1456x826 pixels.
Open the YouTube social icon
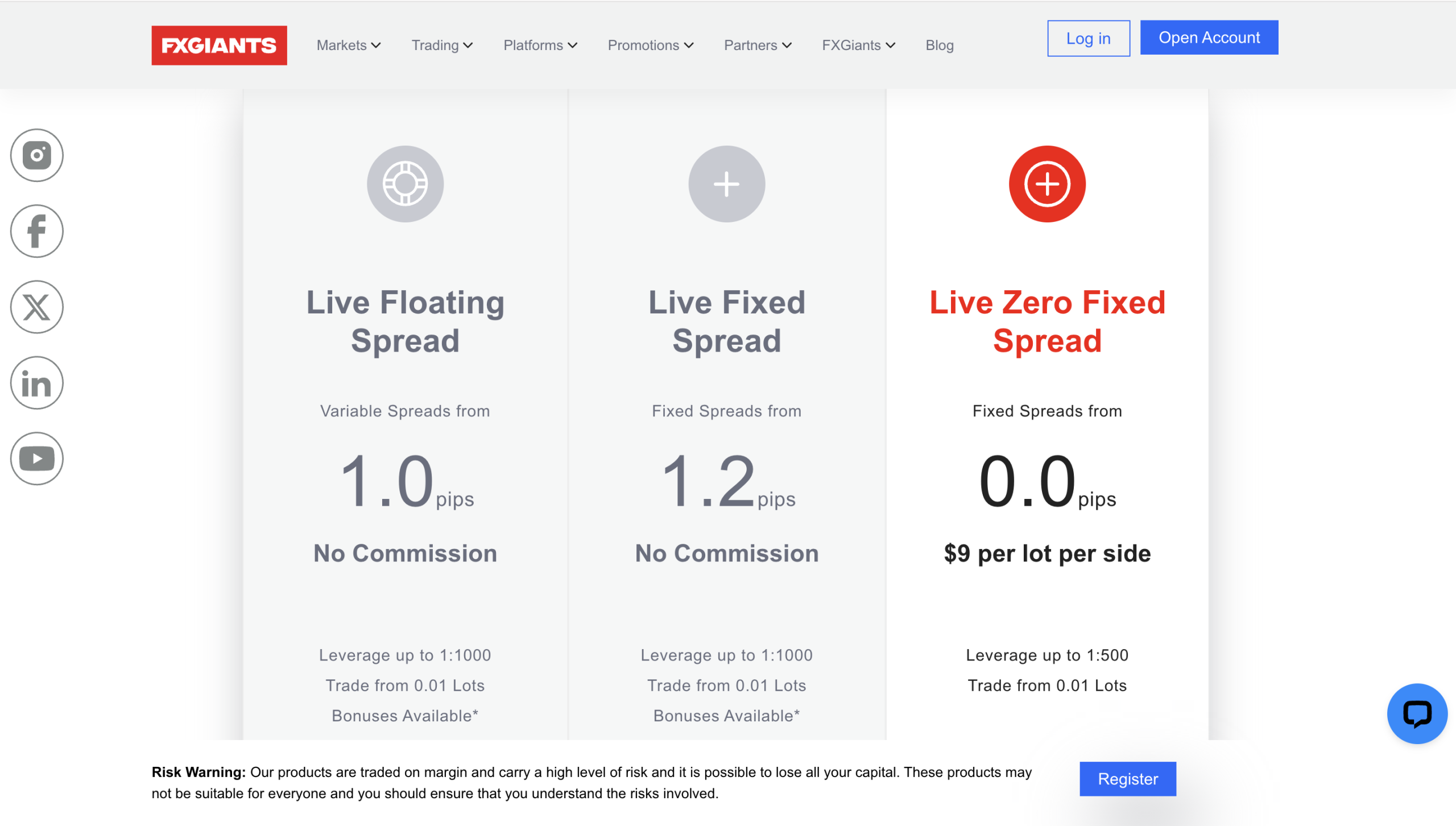pos(37,459)
